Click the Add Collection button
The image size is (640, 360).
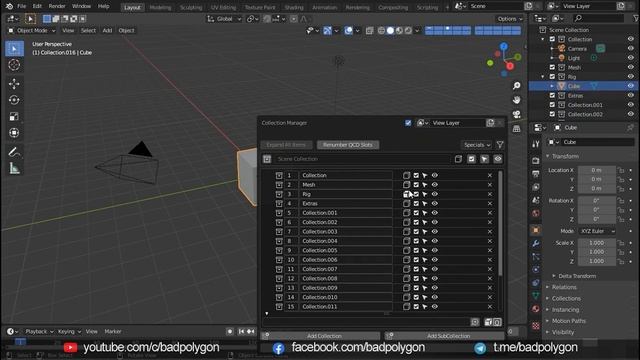321,336
